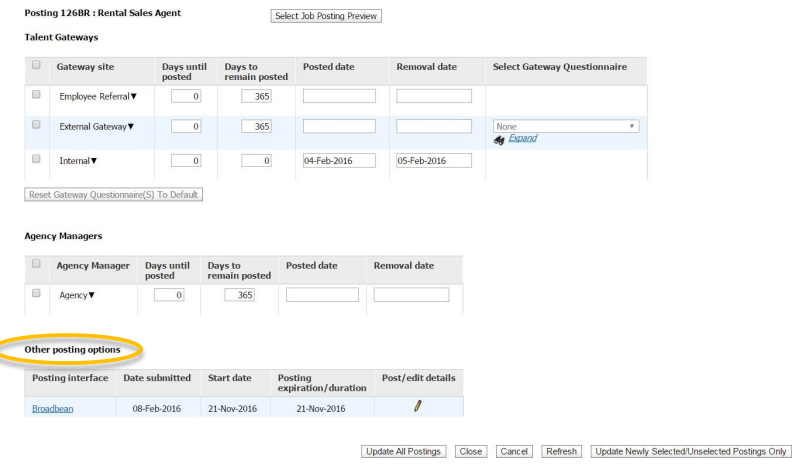
Task: Click the Broadbean Posting expiration 21-Nov-2016 cell
Action: (321, 409)
